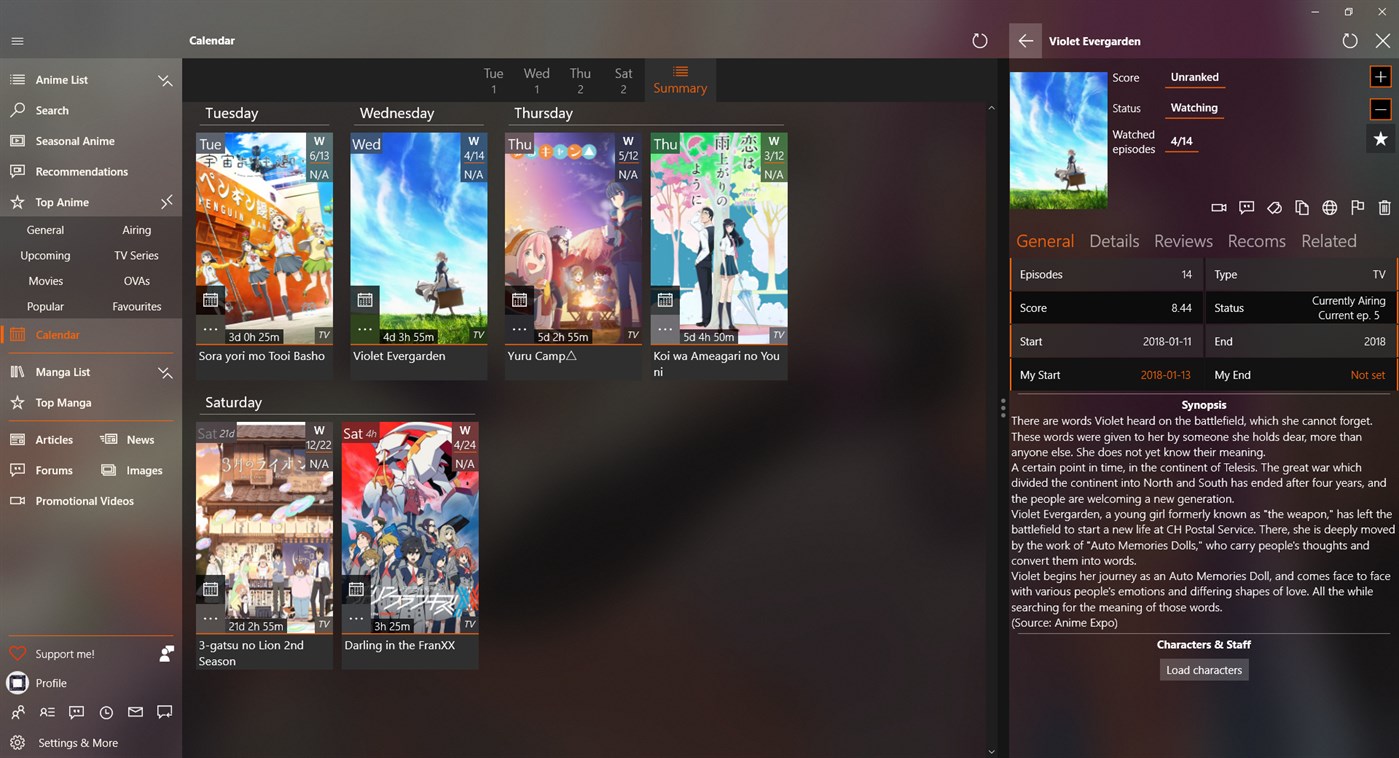Screen dimensions: 1399x758
Task: Open Seasonal Anime in the sidebar
Action: point(76,140)
